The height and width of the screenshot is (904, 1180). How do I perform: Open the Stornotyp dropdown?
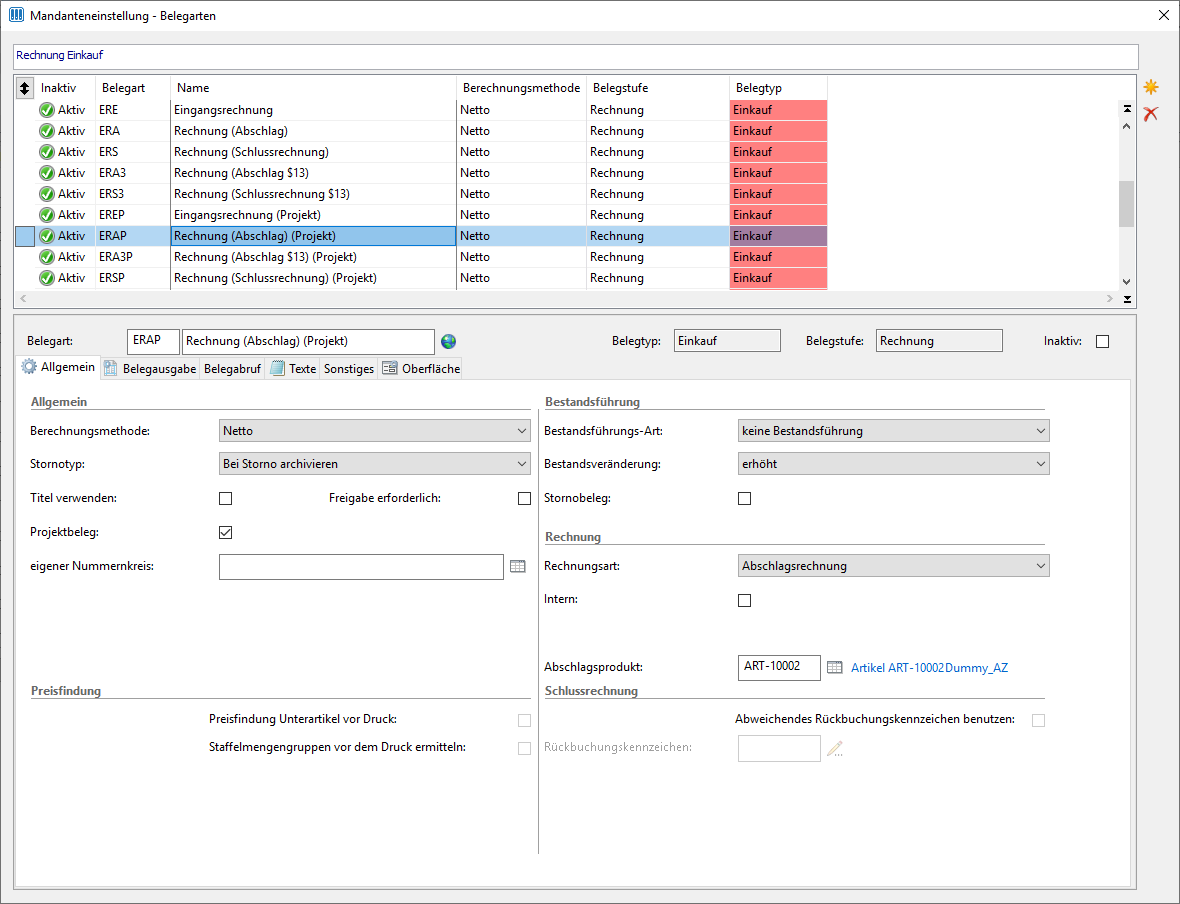[x=375, y=464]
